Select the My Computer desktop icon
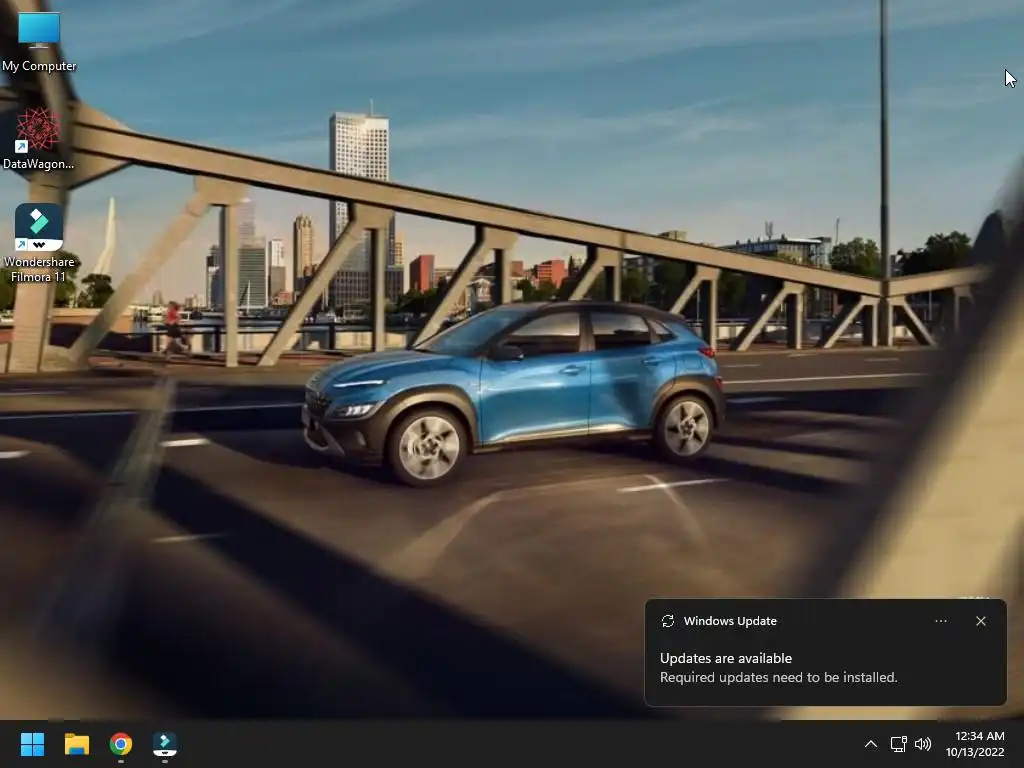 click(x=39, y=42)
